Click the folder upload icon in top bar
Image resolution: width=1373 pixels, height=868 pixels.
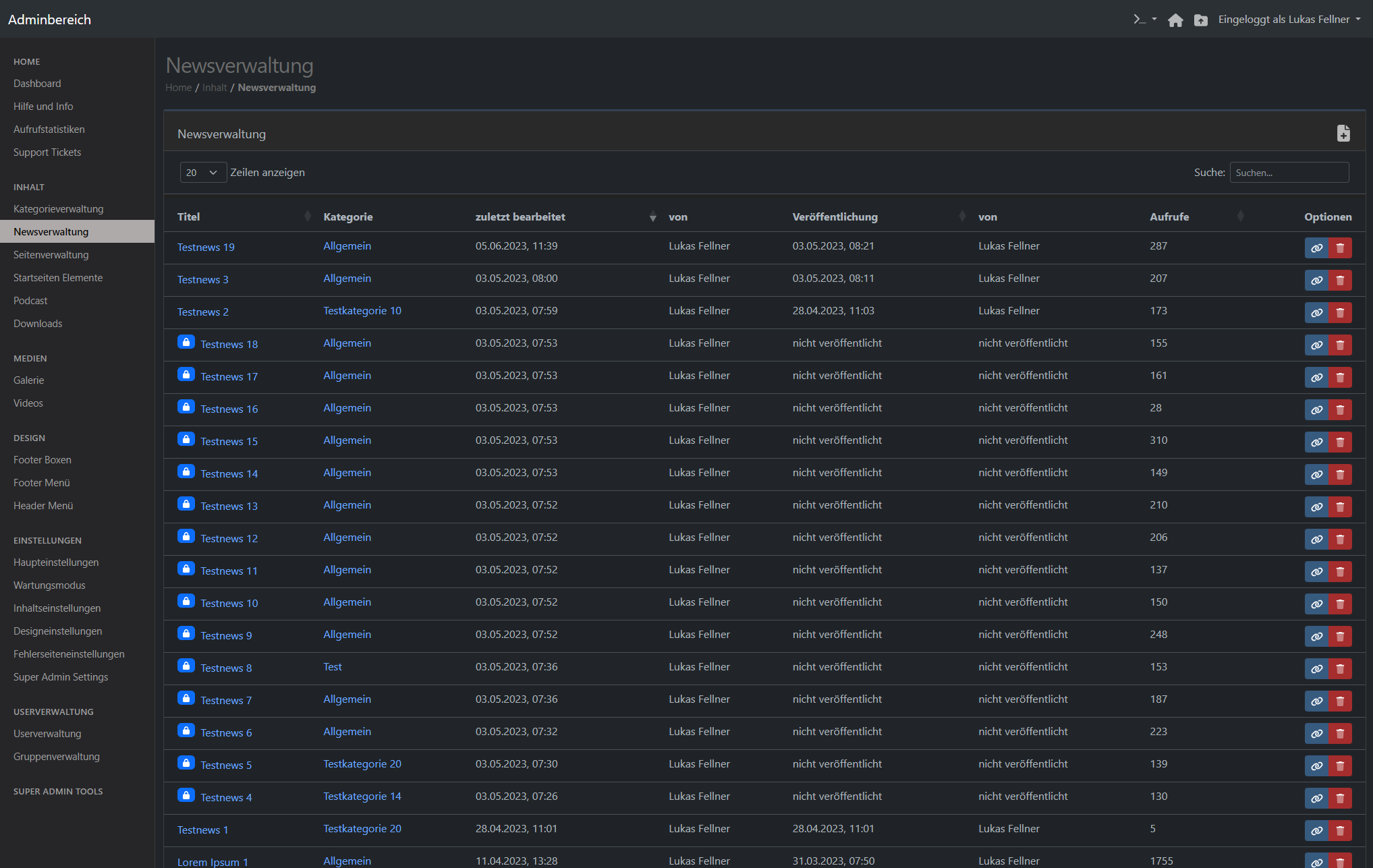point(1201,20)
